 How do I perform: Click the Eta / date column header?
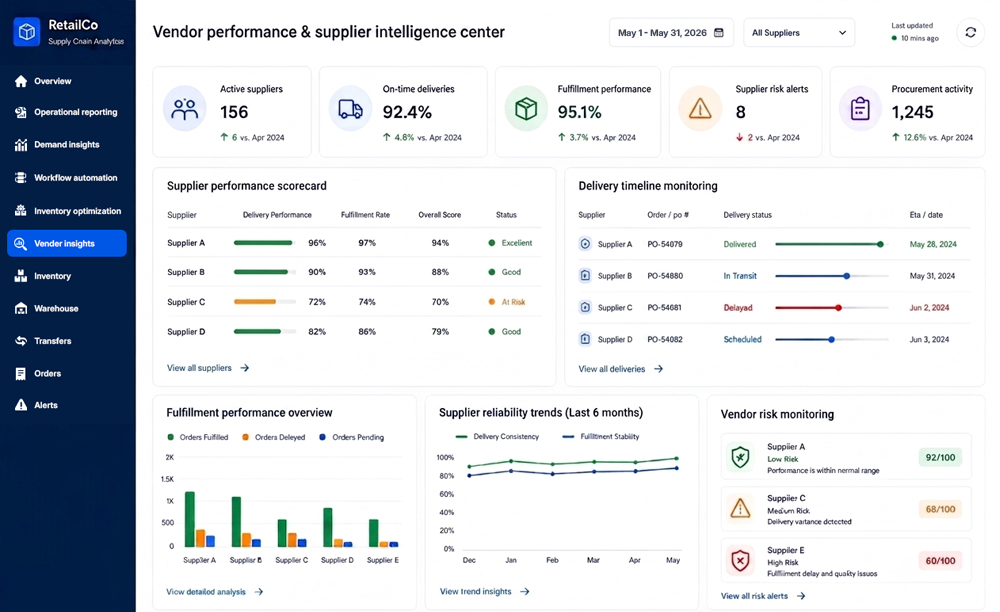pyautogui.click(x=926, y=215)
